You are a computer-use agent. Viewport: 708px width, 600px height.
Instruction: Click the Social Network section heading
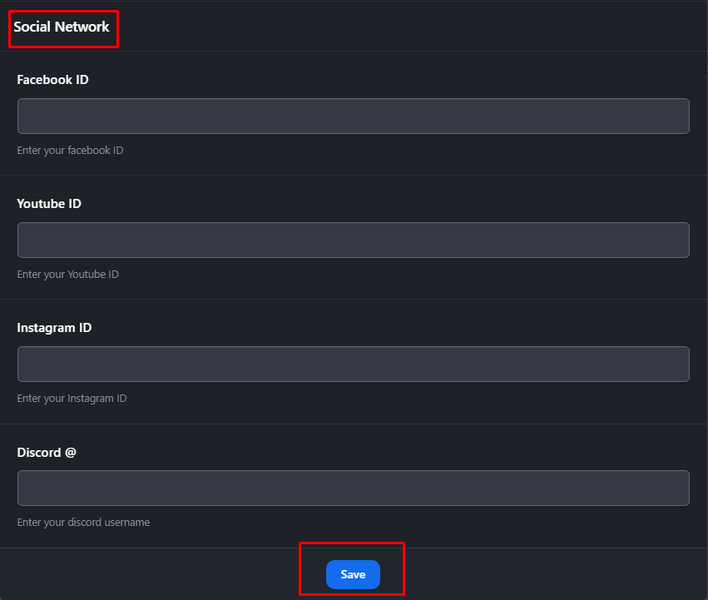pos(61,27)
